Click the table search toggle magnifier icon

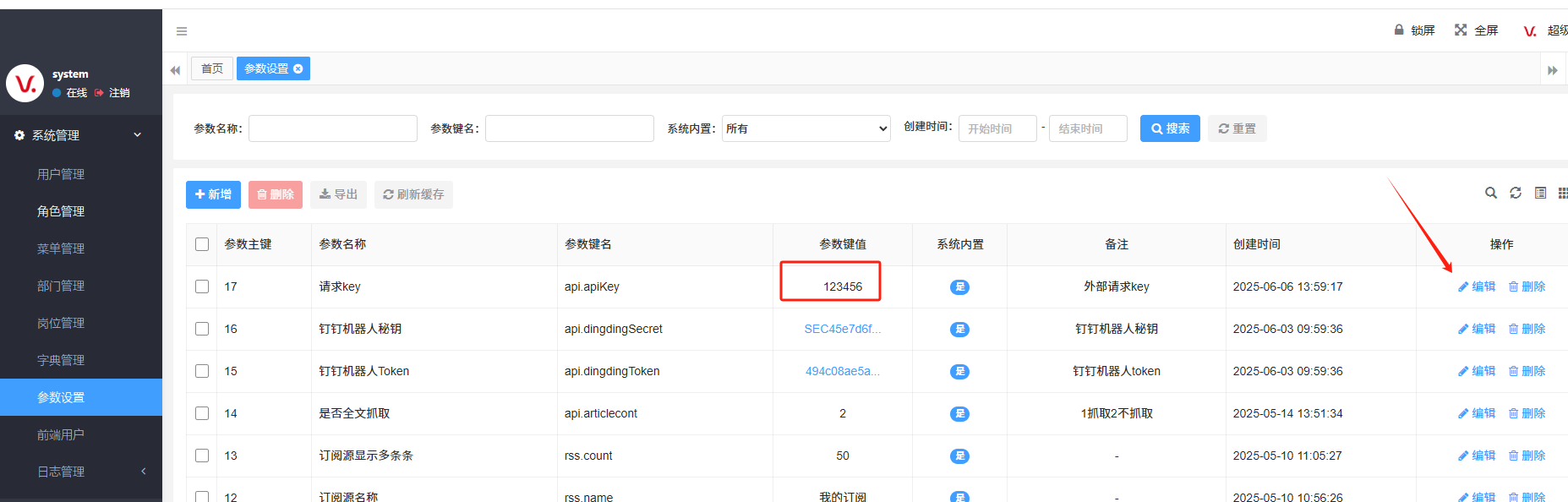point(1491,193)
